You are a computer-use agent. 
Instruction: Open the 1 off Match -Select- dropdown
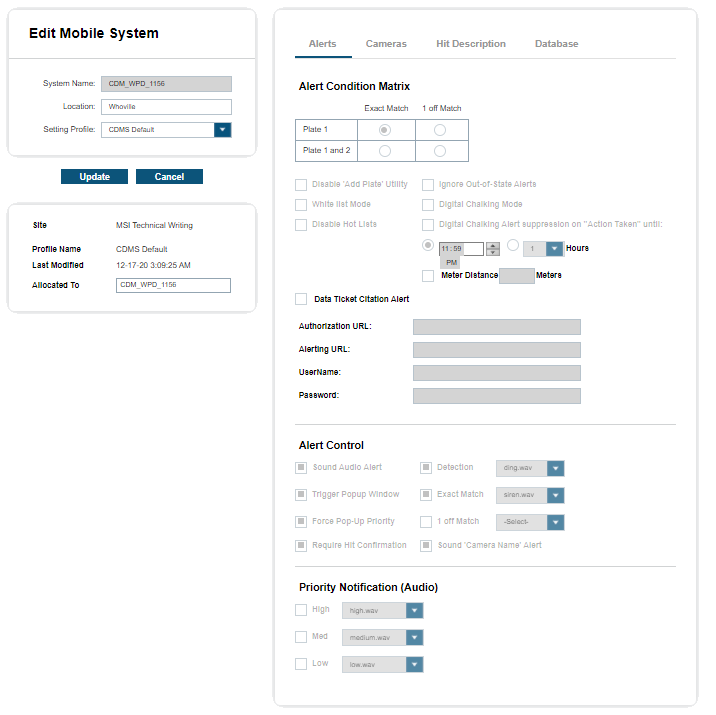[x=556, y=522]
